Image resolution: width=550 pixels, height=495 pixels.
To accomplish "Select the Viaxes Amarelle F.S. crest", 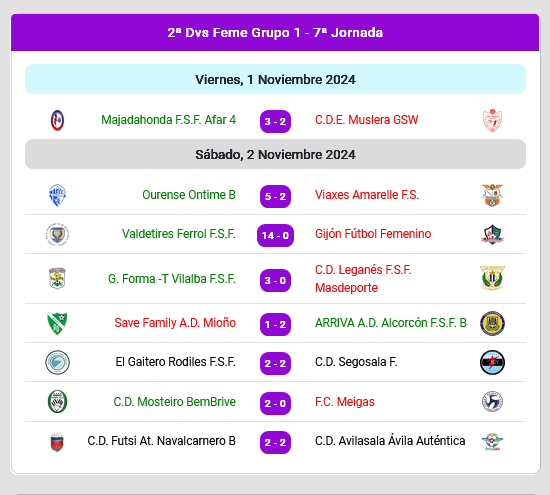I will click(492, 195).
